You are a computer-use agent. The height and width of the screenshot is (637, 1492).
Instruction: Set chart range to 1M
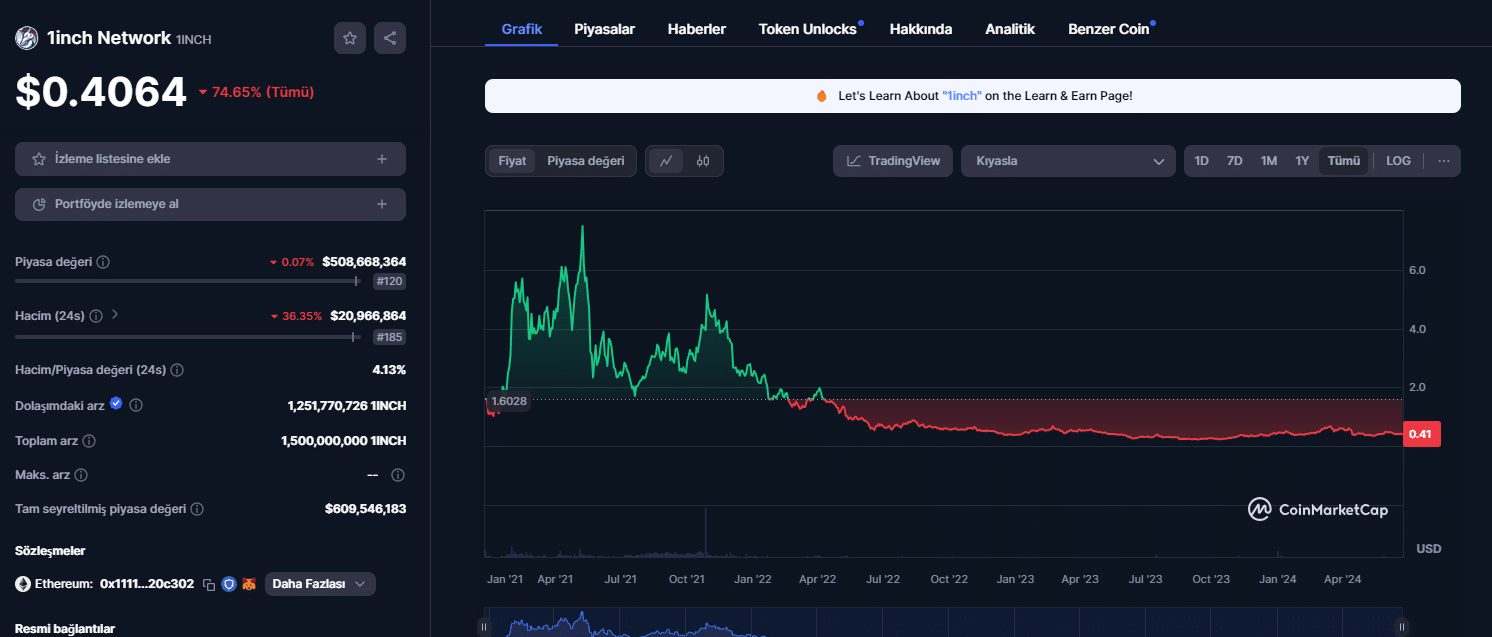click(1269, 161)
